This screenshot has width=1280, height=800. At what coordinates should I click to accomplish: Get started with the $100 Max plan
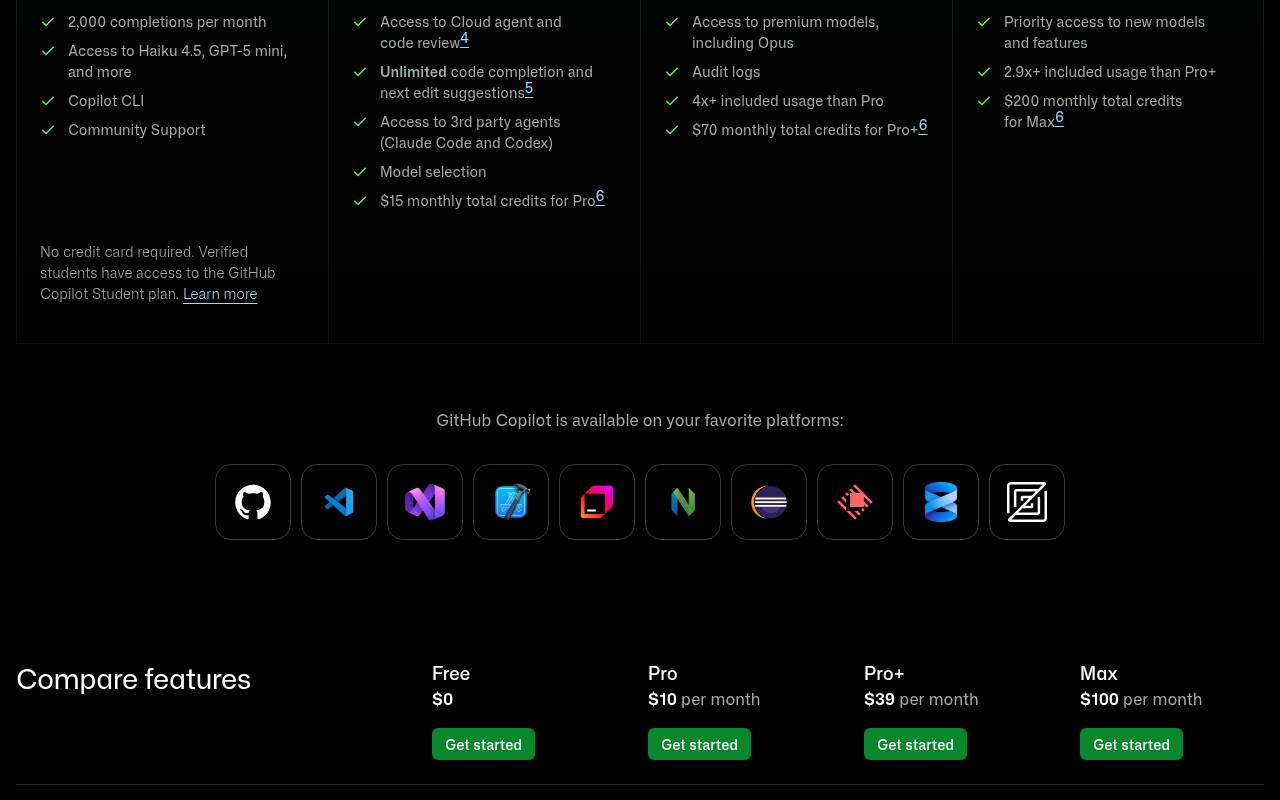click(x=1131, y=744)
